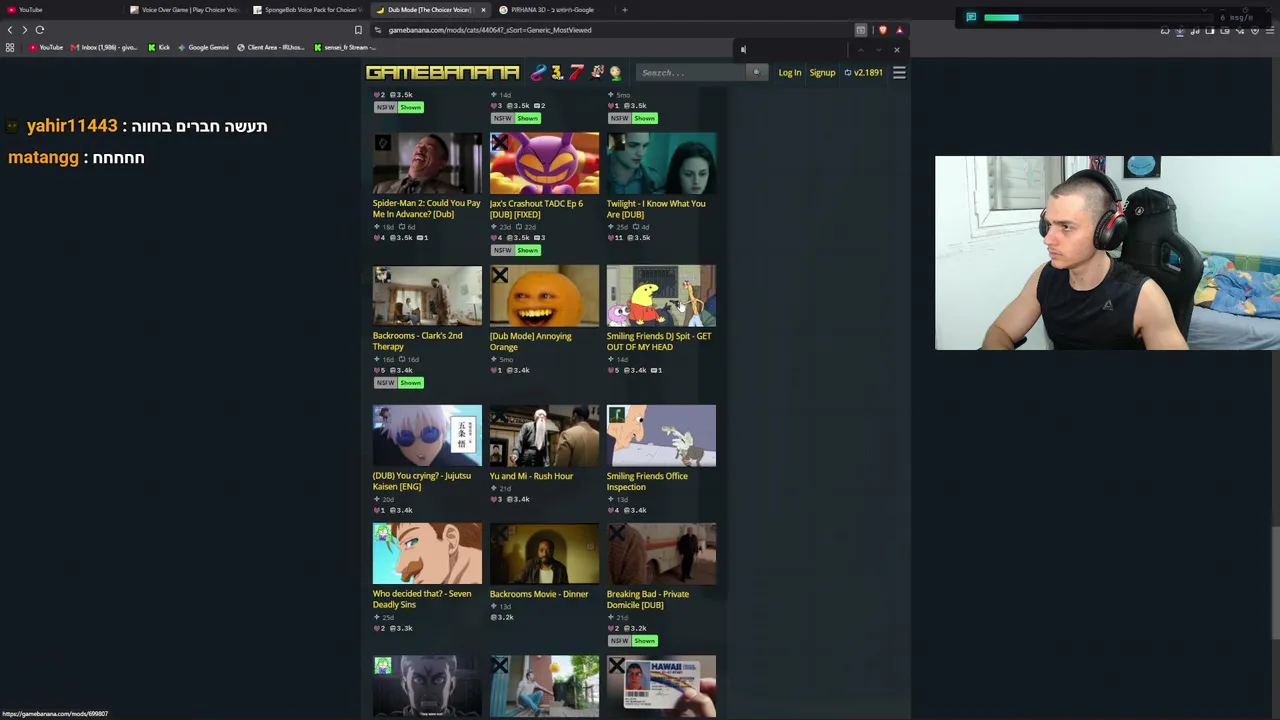
Task: Focus the GameBanana search field
Action: coord(692,72)
